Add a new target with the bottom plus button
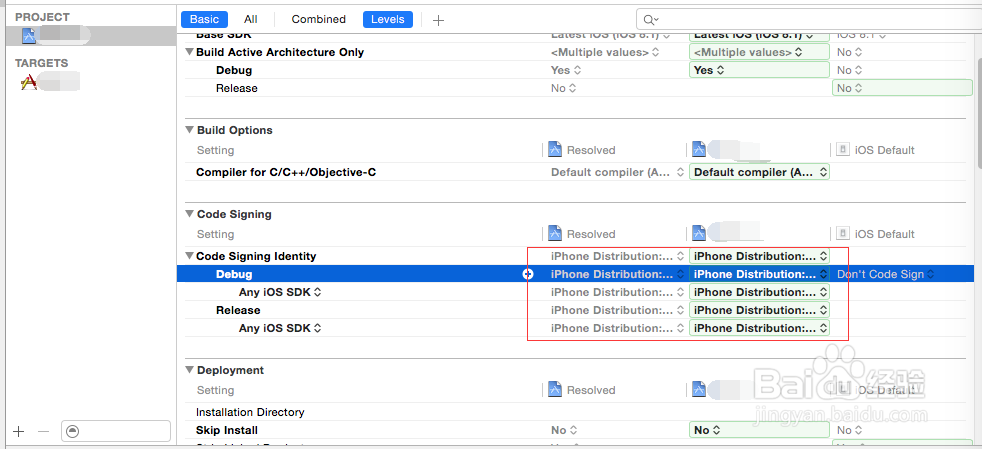 click(18, 431)
